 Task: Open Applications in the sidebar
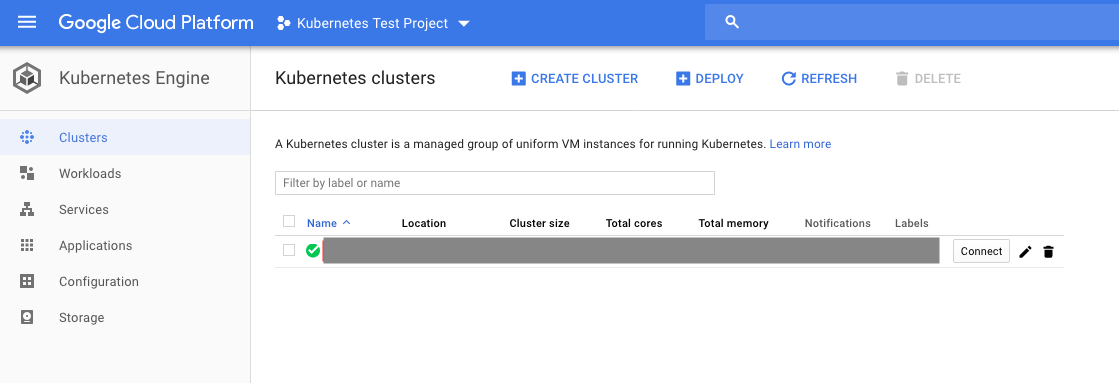coord(125,245)
